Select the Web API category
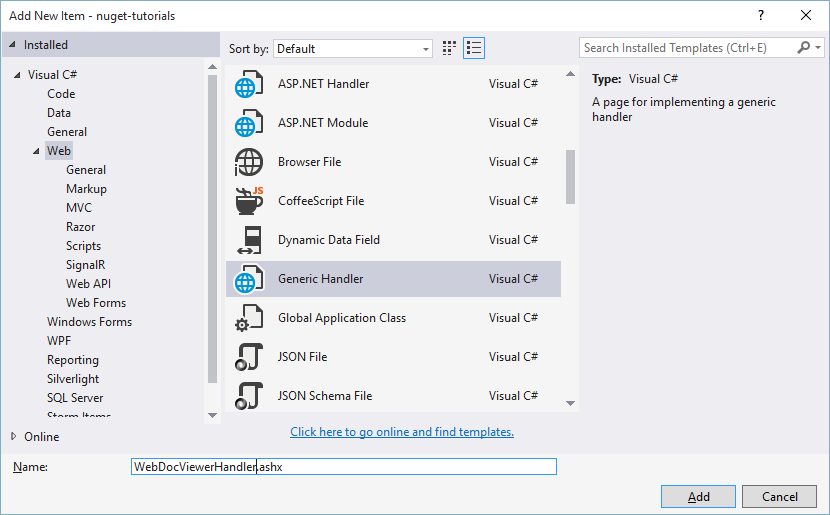830x515 pixels. 88,284
